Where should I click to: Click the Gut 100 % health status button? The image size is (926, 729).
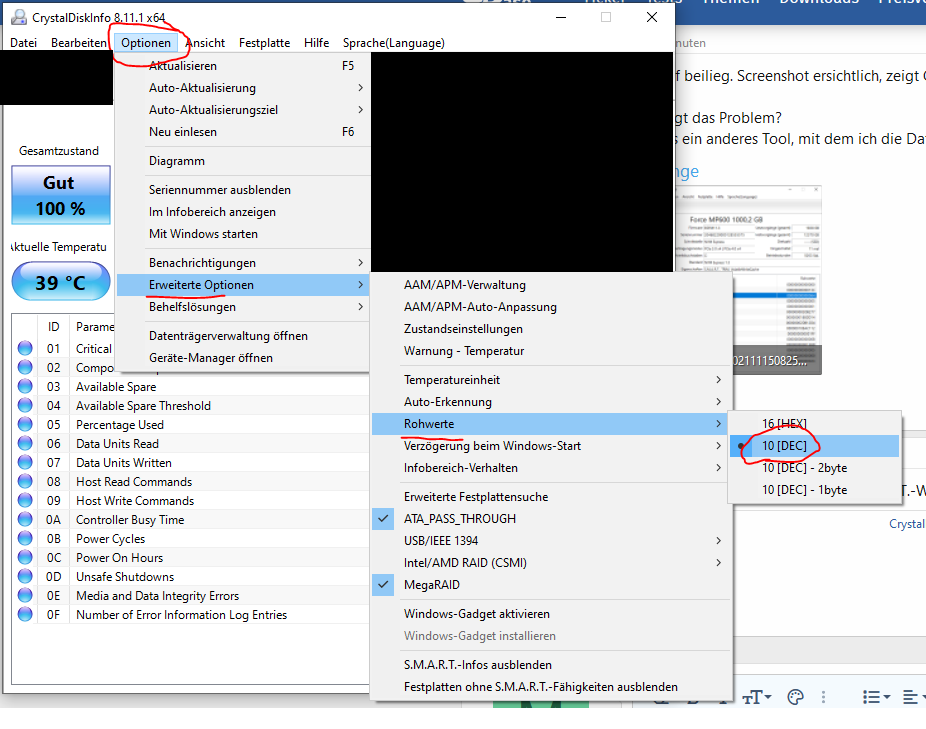pos(61,195)
